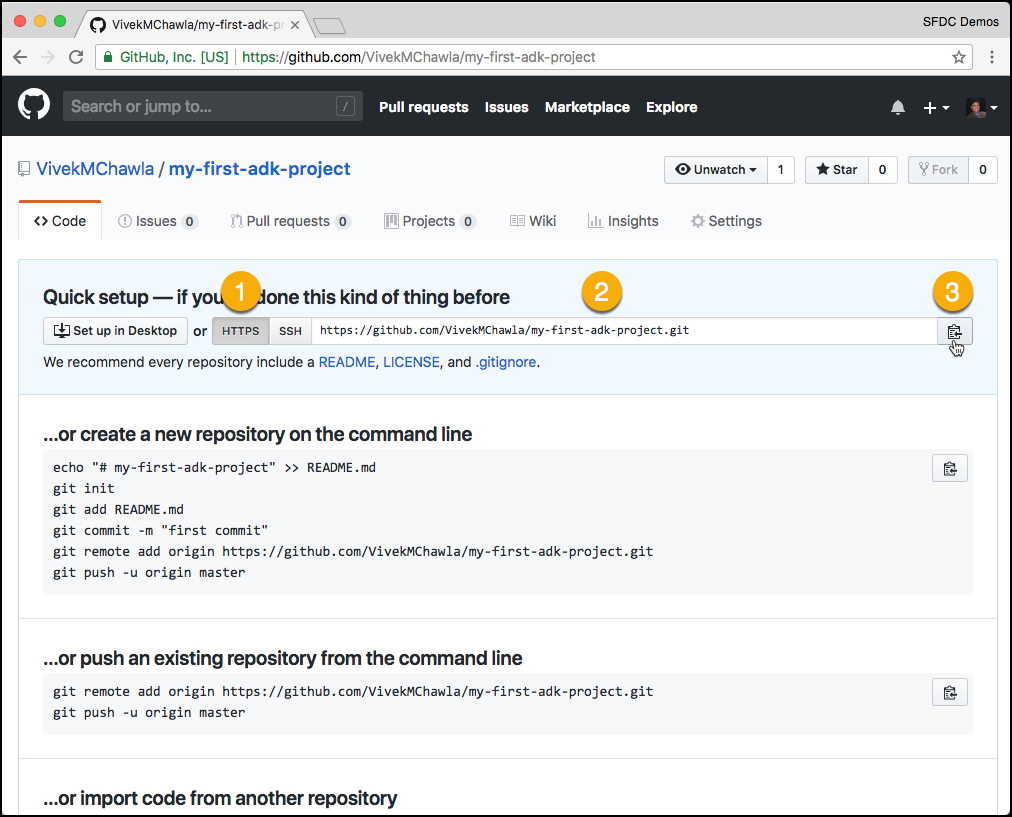
Task: Copy the create new repository commands
Action: coord(949,469)
